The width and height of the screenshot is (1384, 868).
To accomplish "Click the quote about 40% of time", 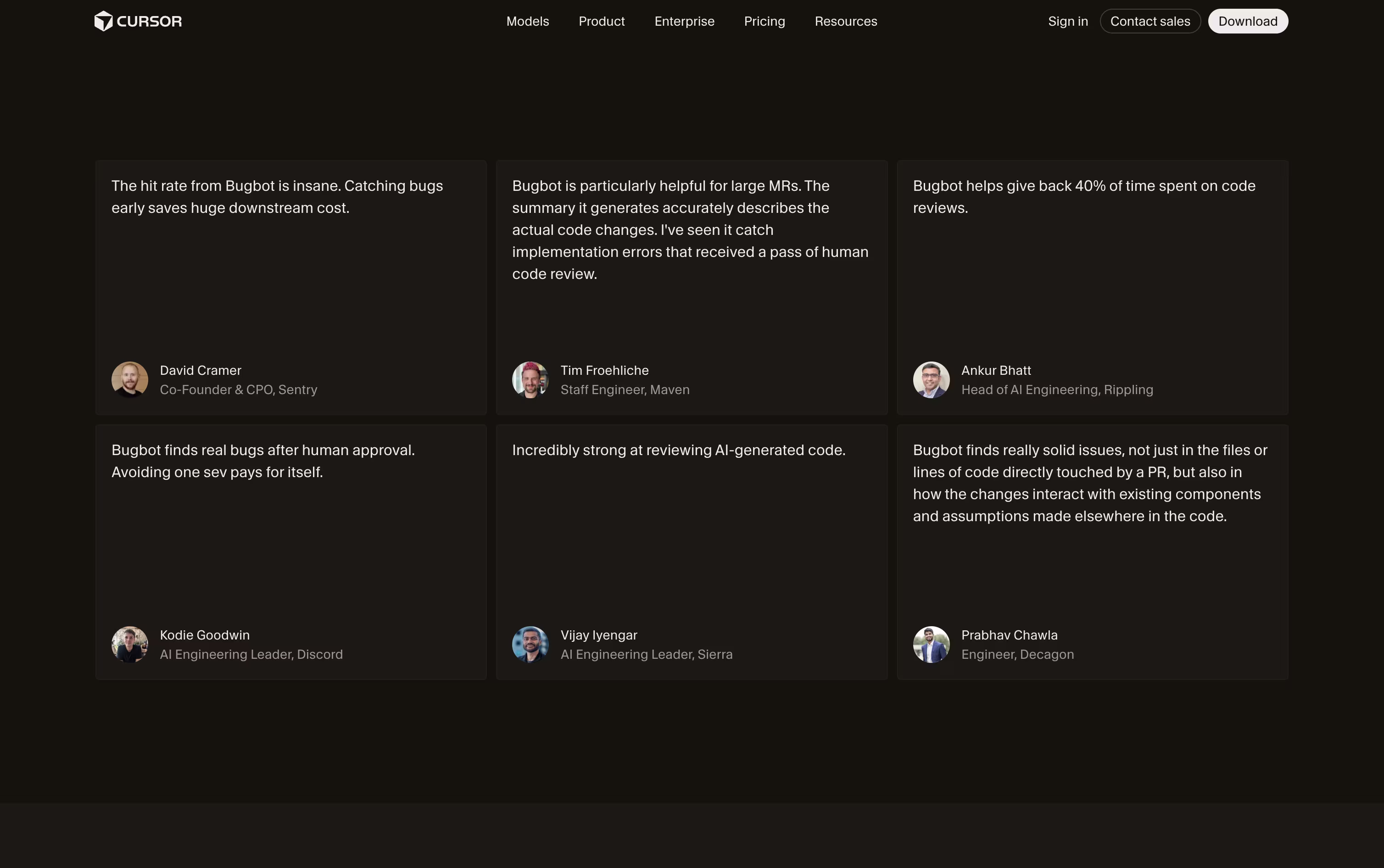I will click(1084, 197).
